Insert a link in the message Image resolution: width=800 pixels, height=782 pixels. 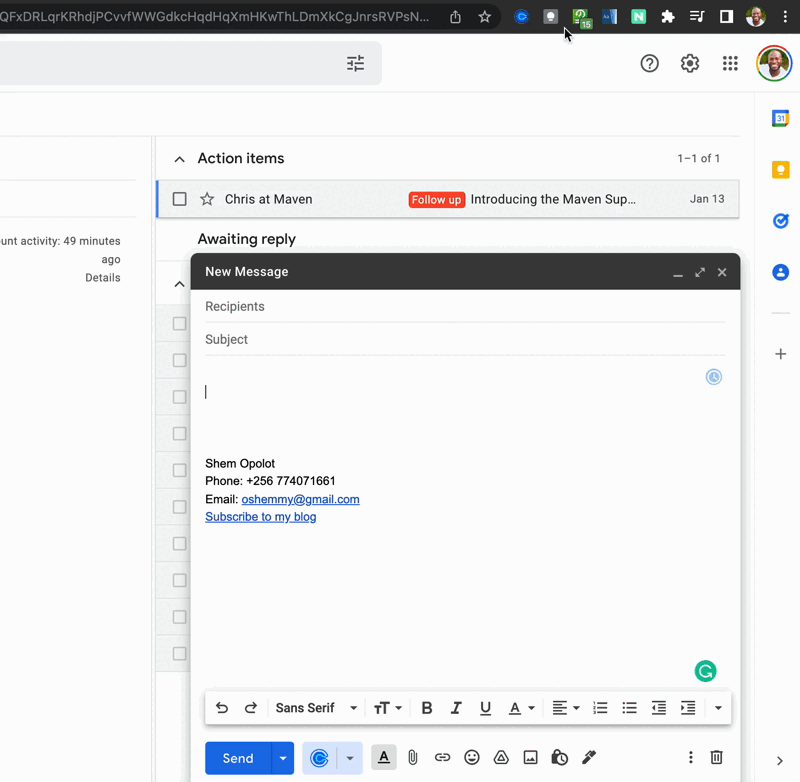(x=442, y=758)
